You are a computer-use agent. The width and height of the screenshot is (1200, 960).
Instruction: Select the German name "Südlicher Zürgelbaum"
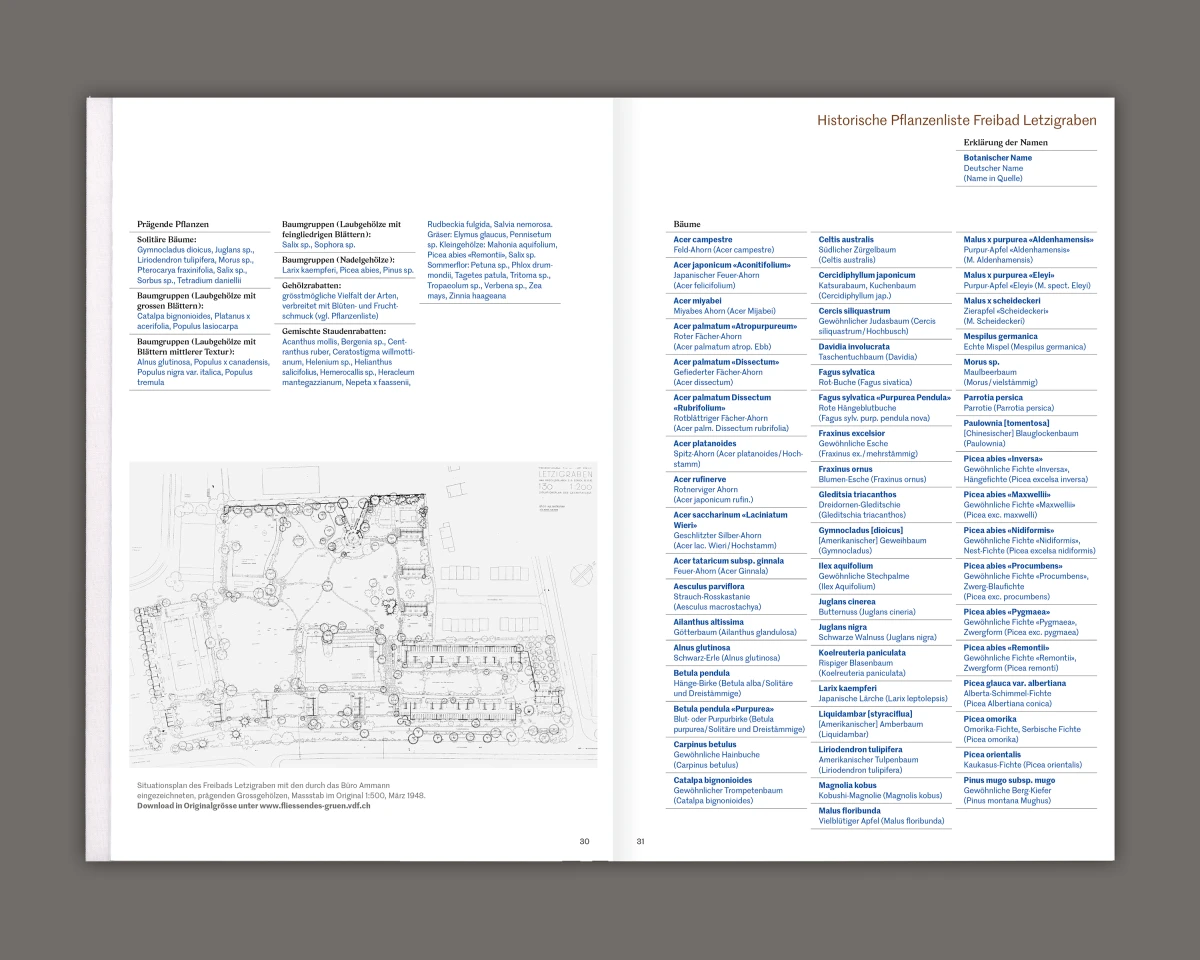[x=857, y=250]
